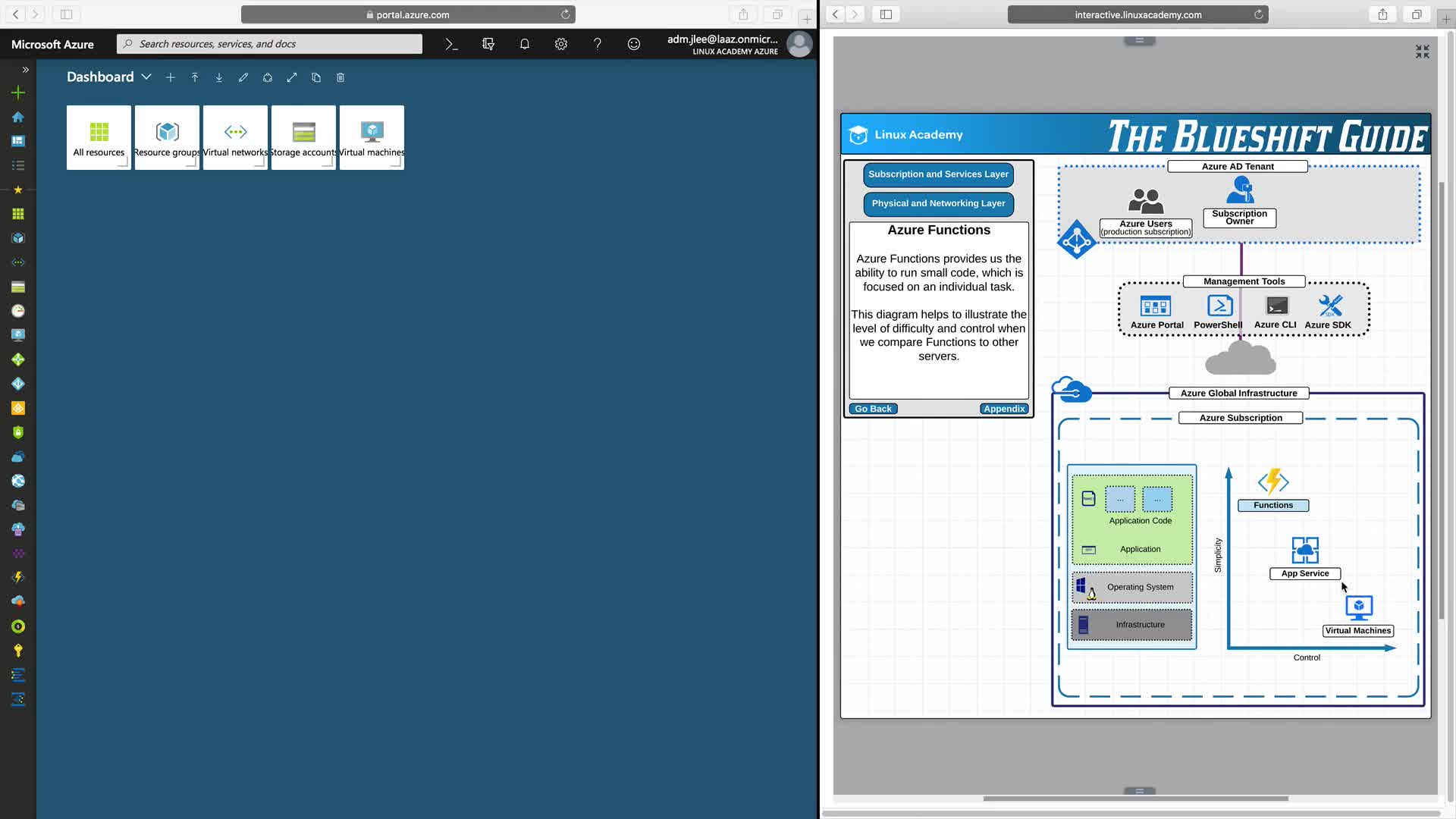Viewport: 1456px width, 819px height.
Task: Select Subscription and Services Layer
Action: click(938, 174)
